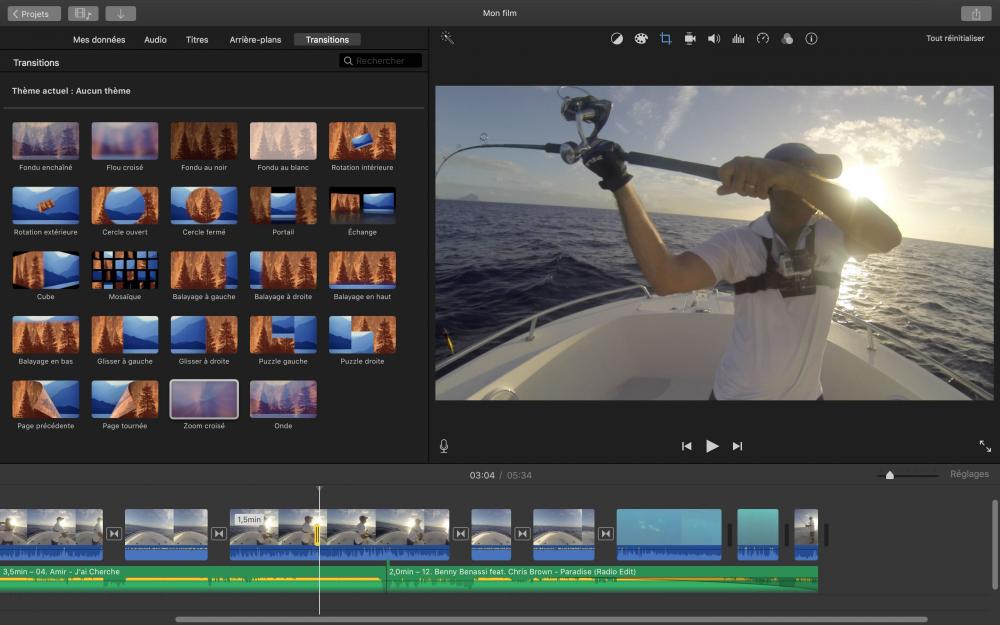Image resolution: width=1000 pixels, height=625 pixels.
Task: Open the speed speedometer adjustment
Action: coord(763,39)
